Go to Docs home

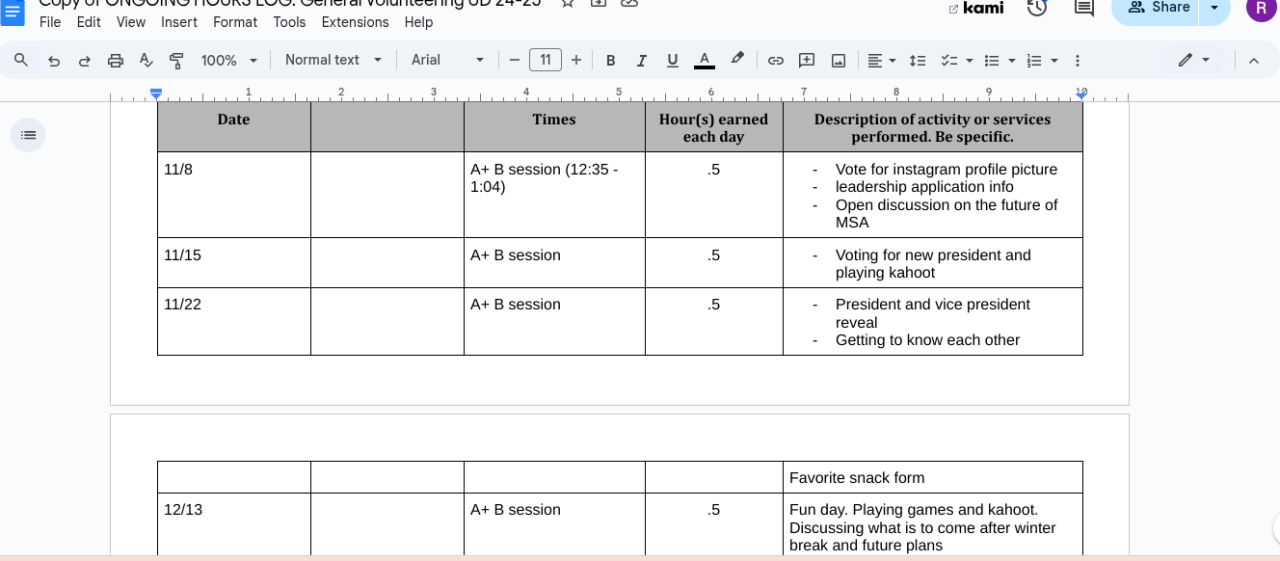click(13, 10)
